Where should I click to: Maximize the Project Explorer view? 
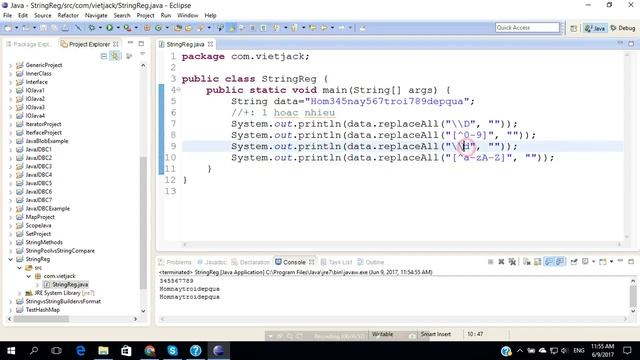tap(141, 43)
